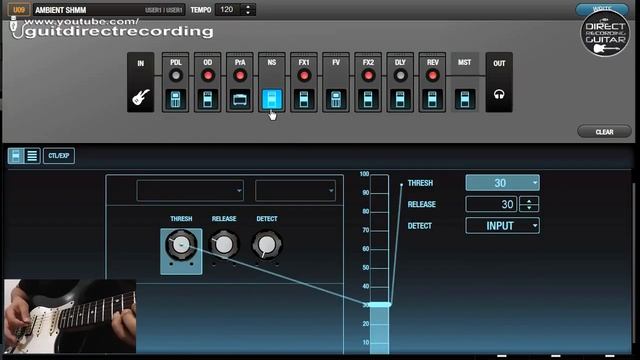Click the RELEASE label in the parameter list

point(422,204)
